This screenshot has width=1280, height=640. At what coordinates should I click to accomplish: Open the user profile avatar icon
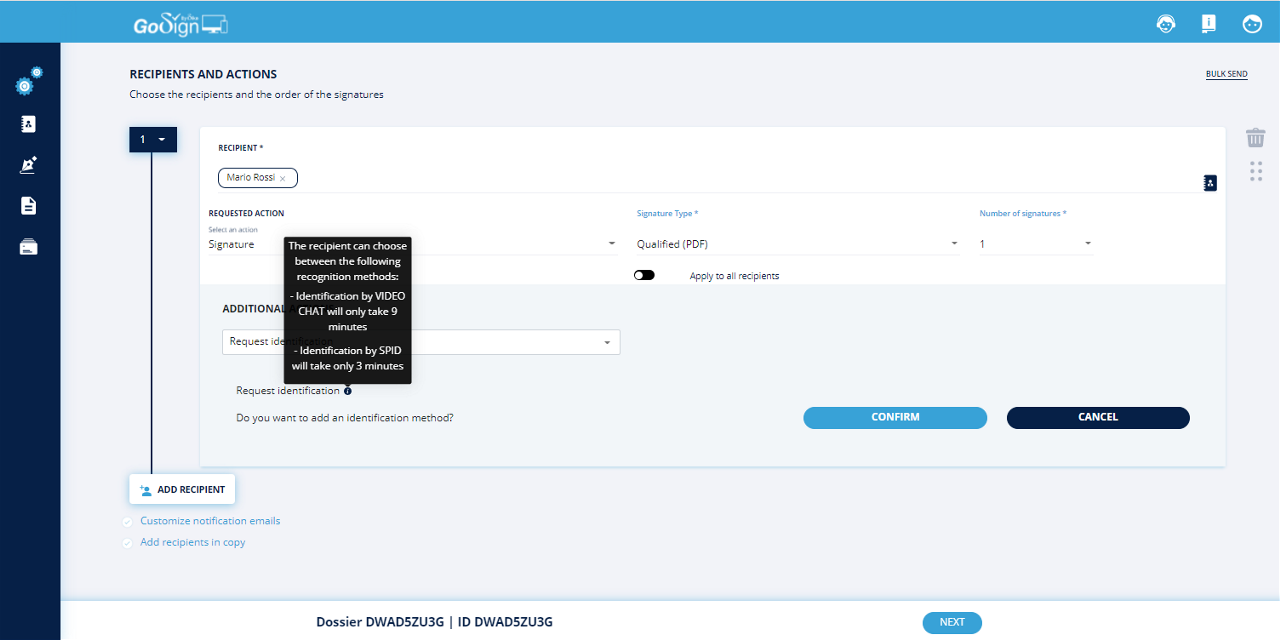point(1252,24)
